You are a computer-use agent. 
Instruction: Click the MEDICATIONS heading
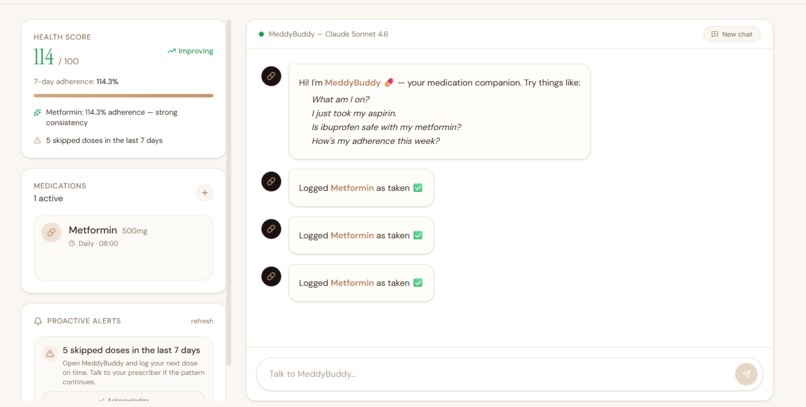point(60,186)
